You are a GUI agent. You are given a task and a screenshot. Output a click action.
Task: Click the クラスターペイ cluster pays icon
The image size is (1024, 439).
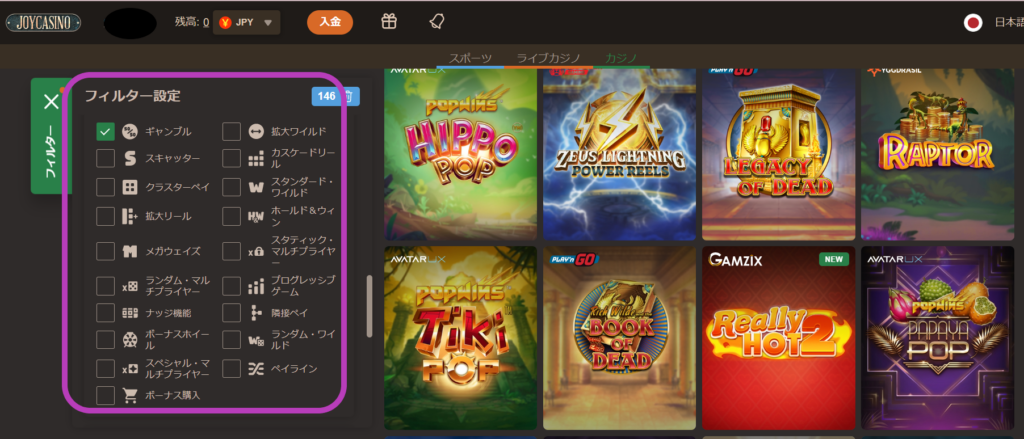(130, 187)
